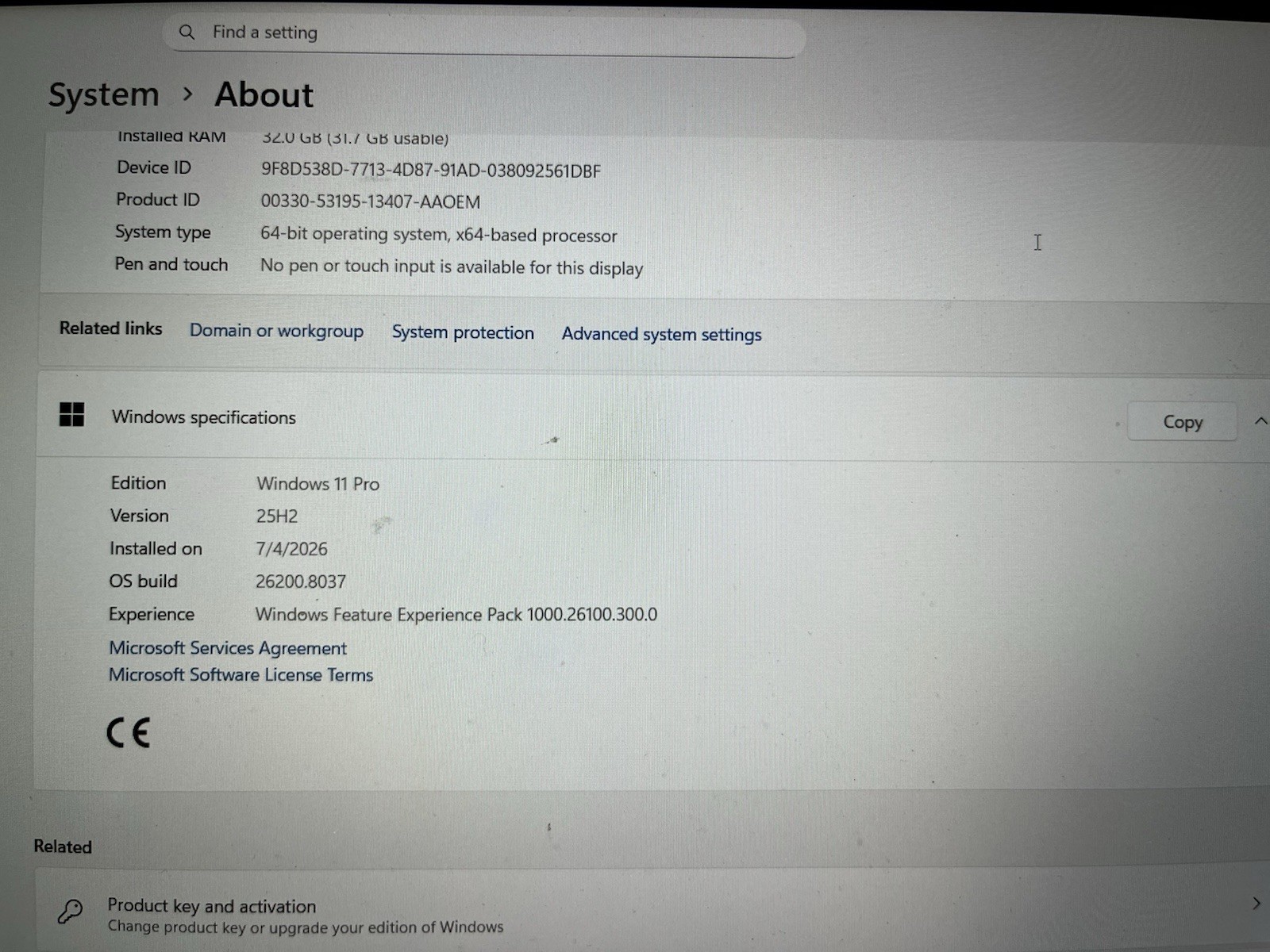Click Change product key or upgrade description

pos(306,927)
